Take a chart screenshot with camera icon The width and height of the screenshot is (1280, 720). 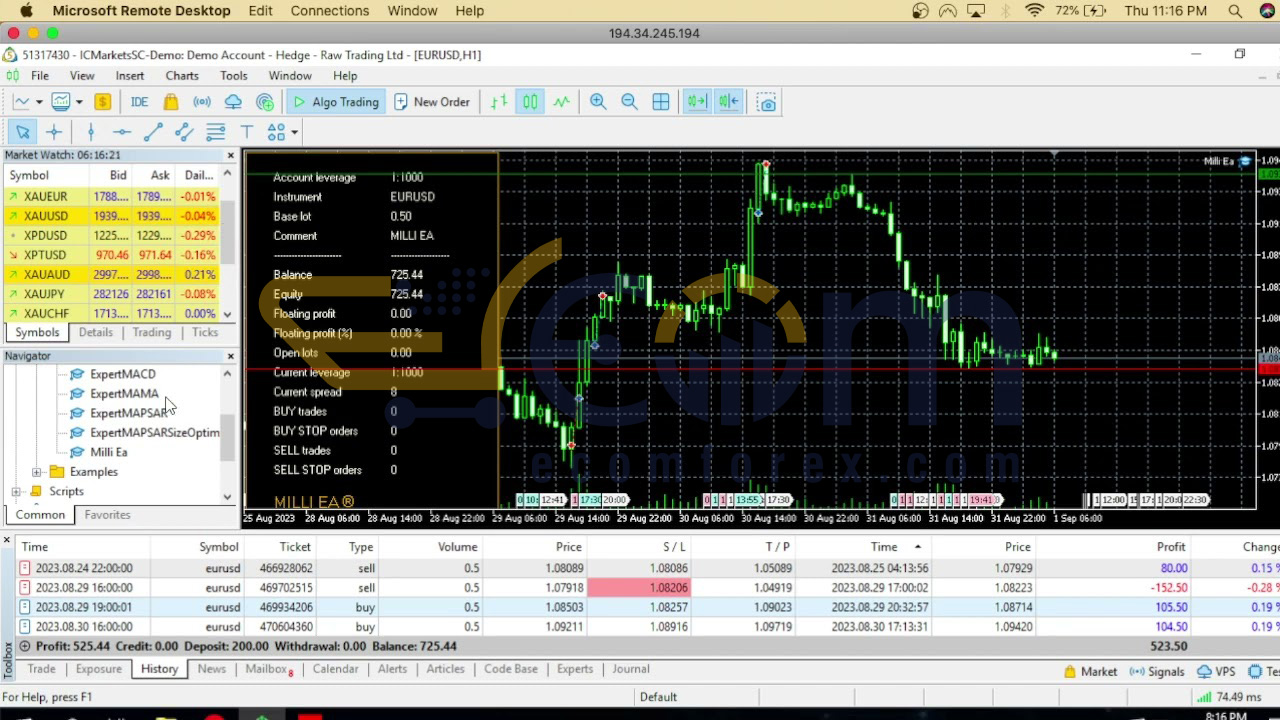tap(766, 102)
